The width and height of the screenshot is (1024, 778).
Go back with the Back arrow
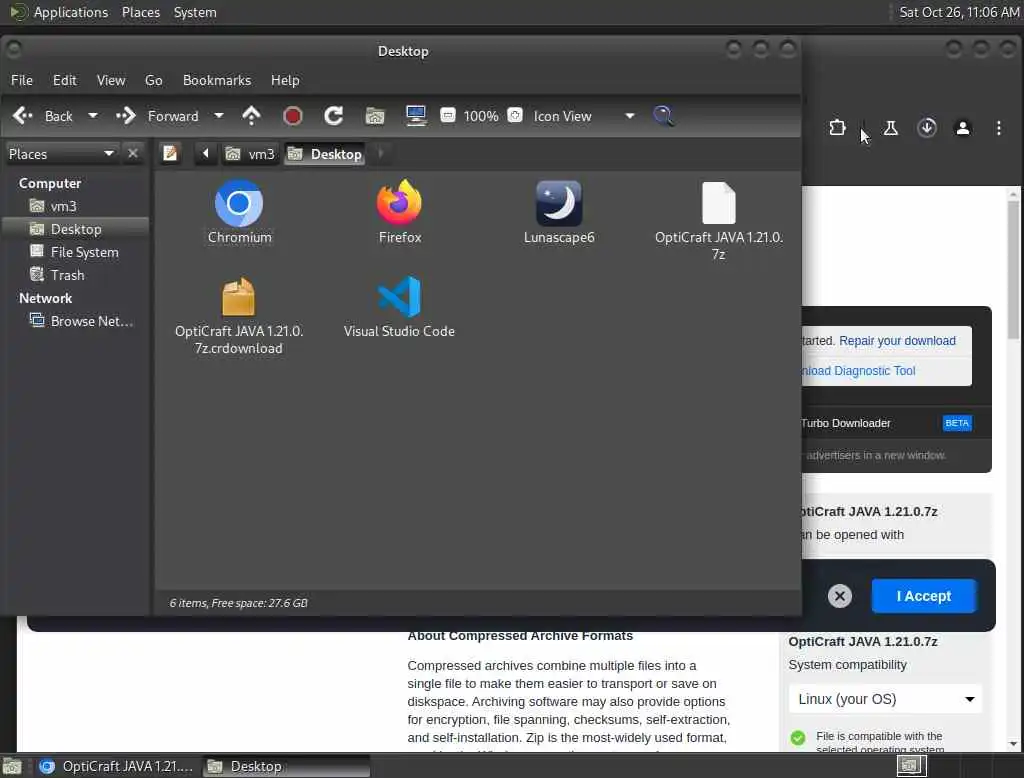pos(42,116)
